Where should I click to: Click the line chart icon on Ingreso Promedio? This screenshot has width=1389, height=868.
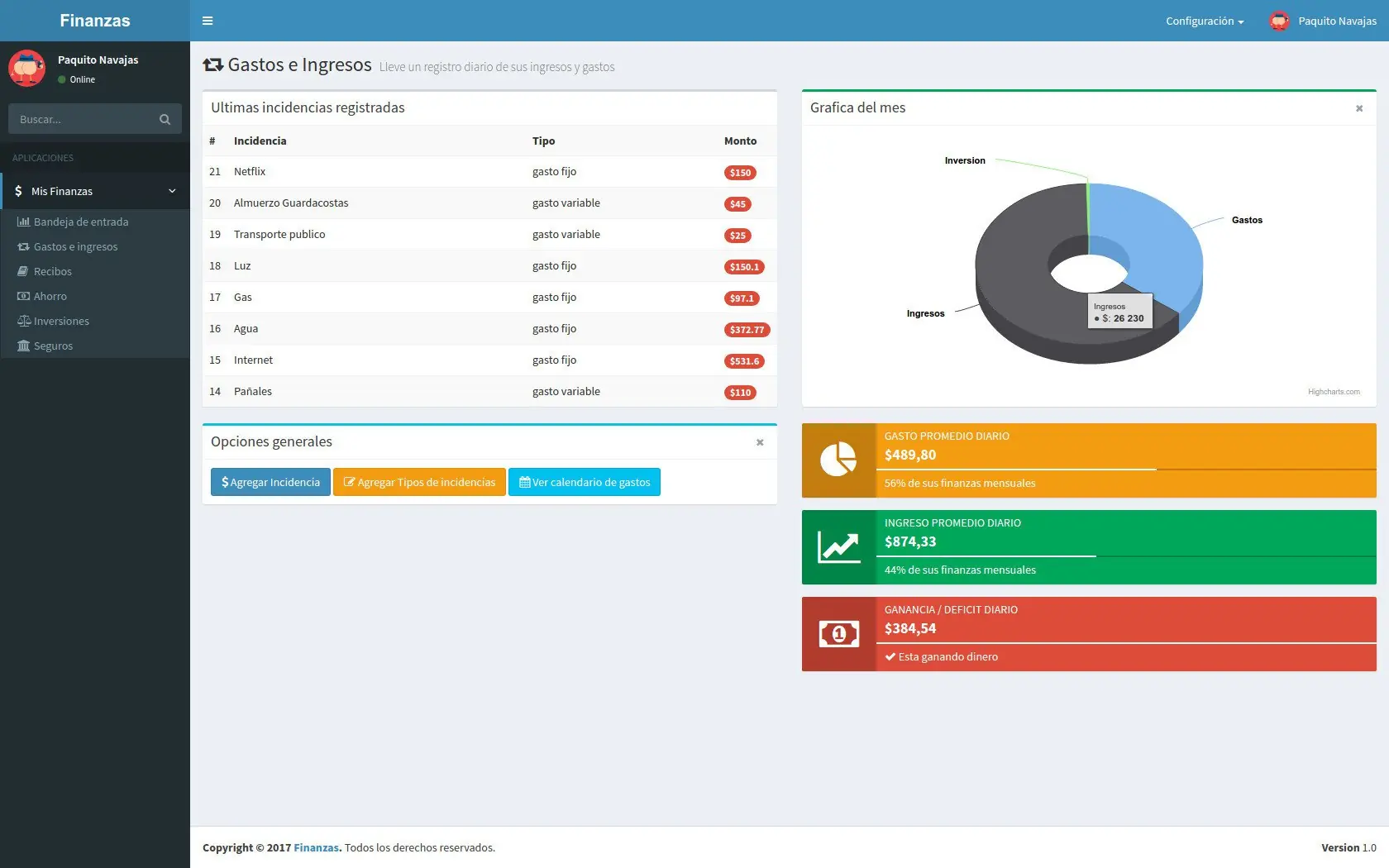point(838,546)
